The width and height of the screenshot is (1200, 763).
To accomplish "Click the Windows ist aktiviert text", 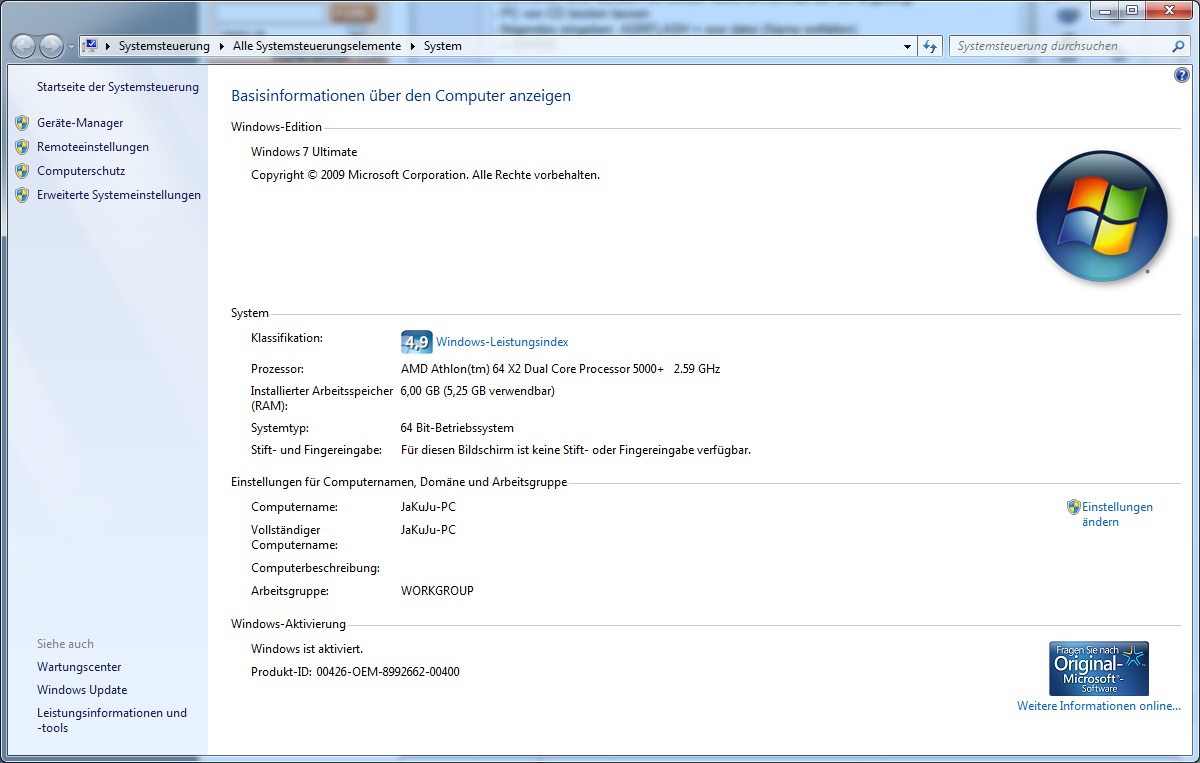I will coord(307,649).
